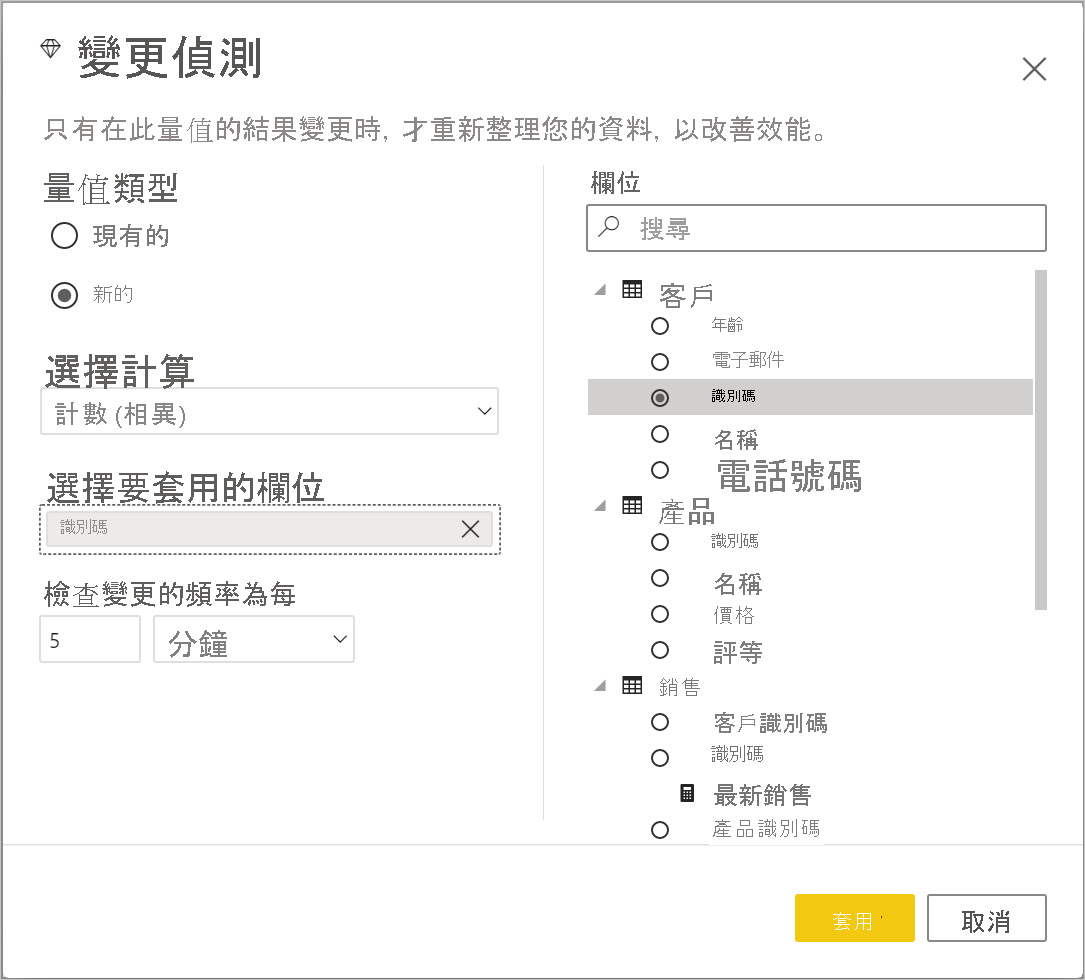Click the fields list vertical scrollbar
Viewport: 1085px width, 980px height.
click(1040, 440)
